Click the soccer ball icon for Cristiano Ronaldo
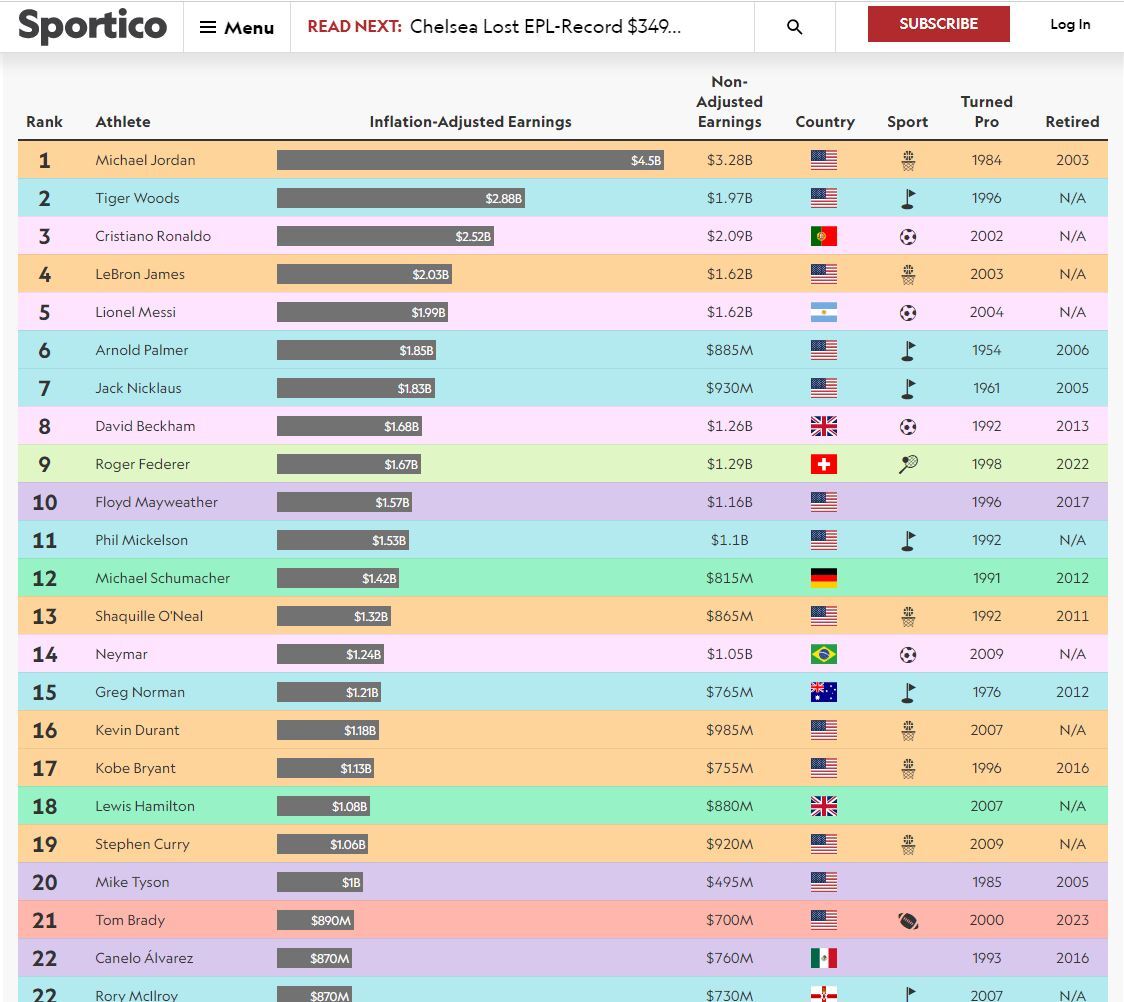The image size is (1124, 1002). (x=907, y=237)
